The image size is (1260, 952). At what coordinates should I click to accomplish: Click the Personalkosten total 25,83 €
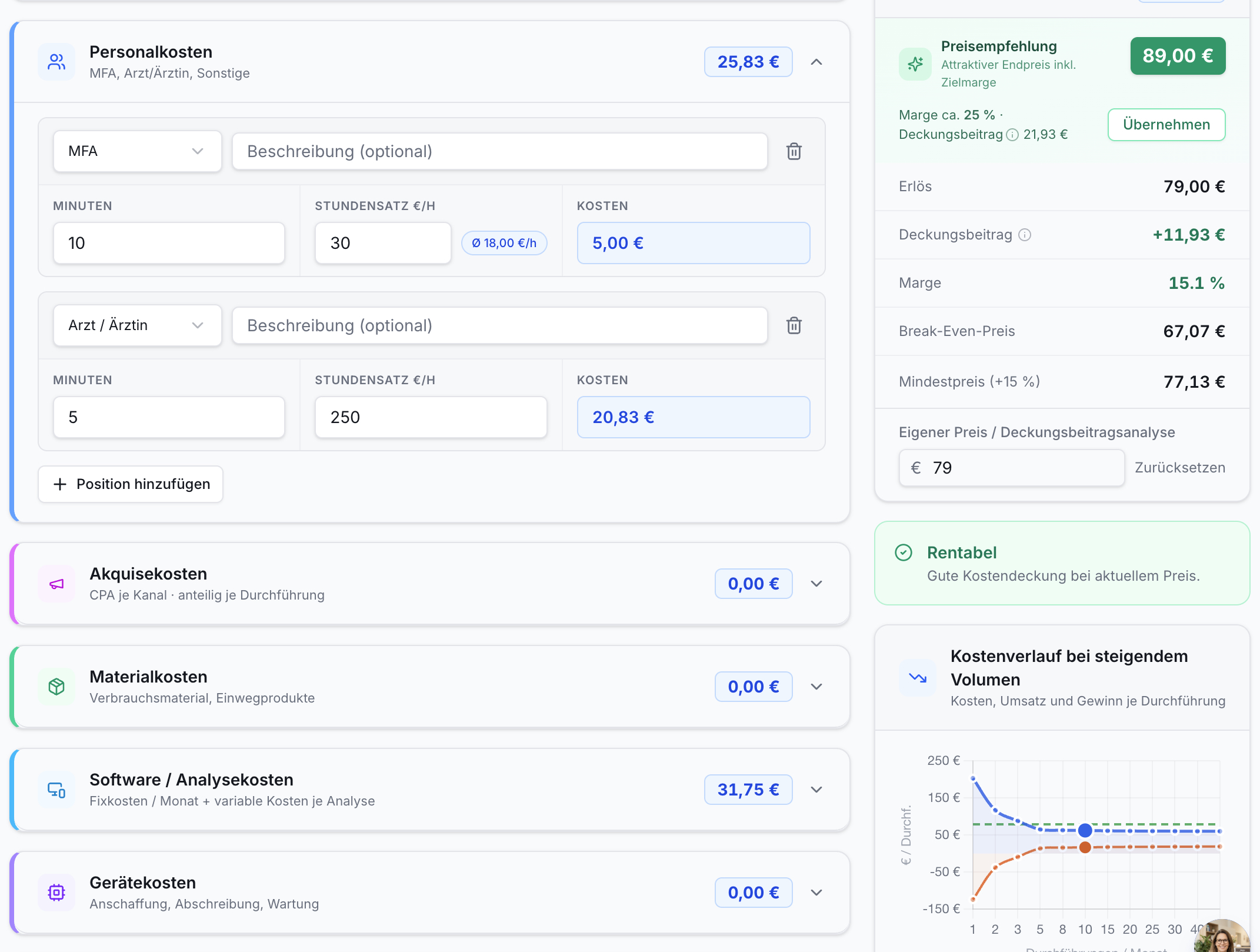point(748,62)
